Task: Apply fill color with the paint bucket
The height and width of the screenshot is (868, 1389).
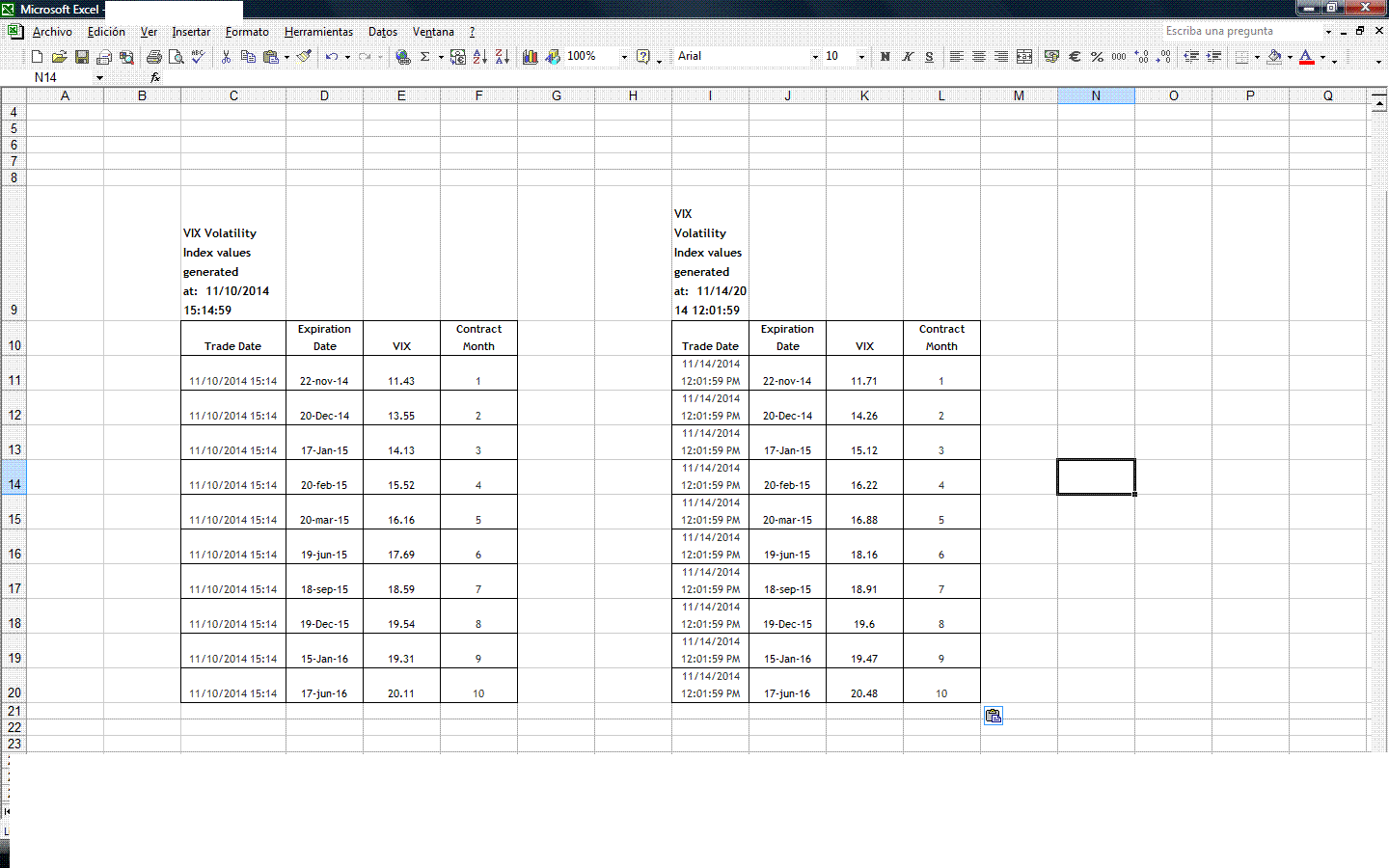Action: pyautogui.click(x=1274, y=57)
